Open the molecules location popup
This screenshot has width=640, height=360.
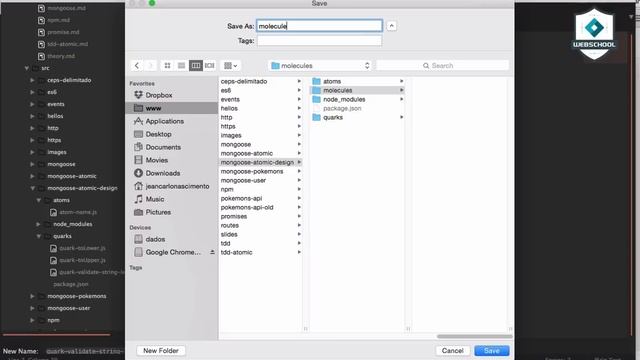(320, 65)
